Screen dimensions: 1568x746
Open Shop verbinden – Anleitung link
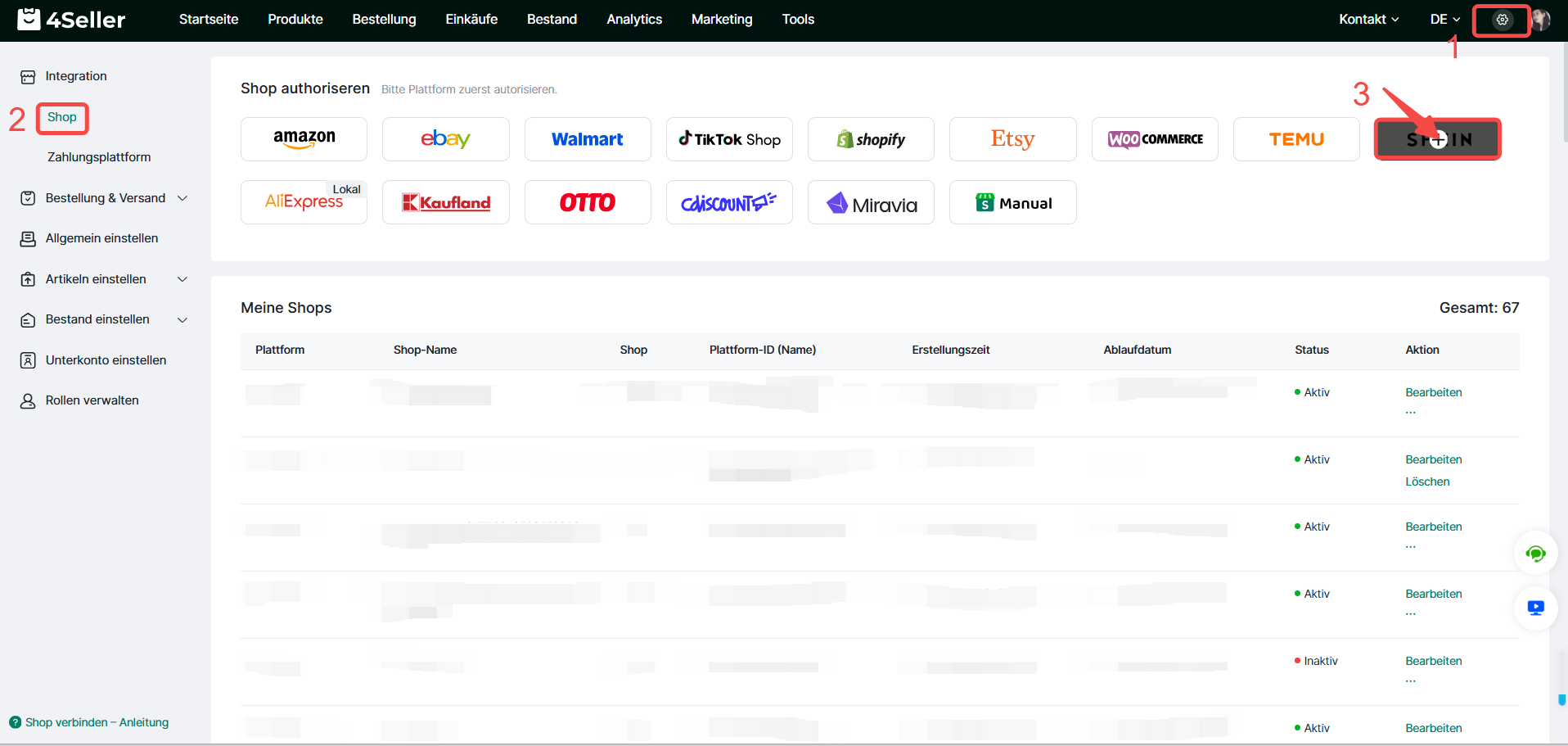point(97,722)
